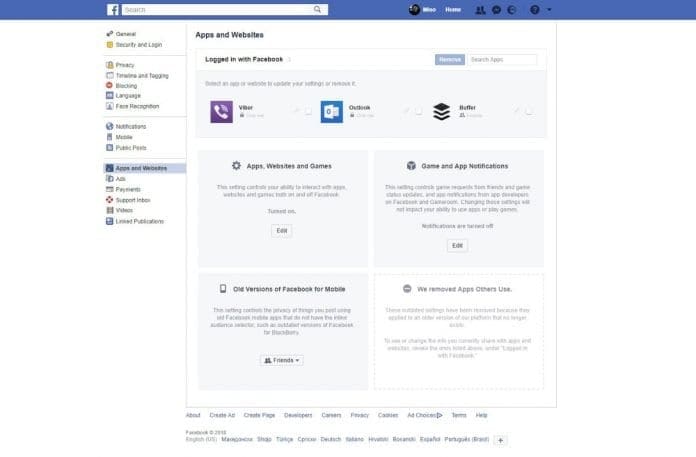Click the edit pencil for Buffer
Image resolution: width=696 pixels, height=457 pixels.
tap(516, 110)
